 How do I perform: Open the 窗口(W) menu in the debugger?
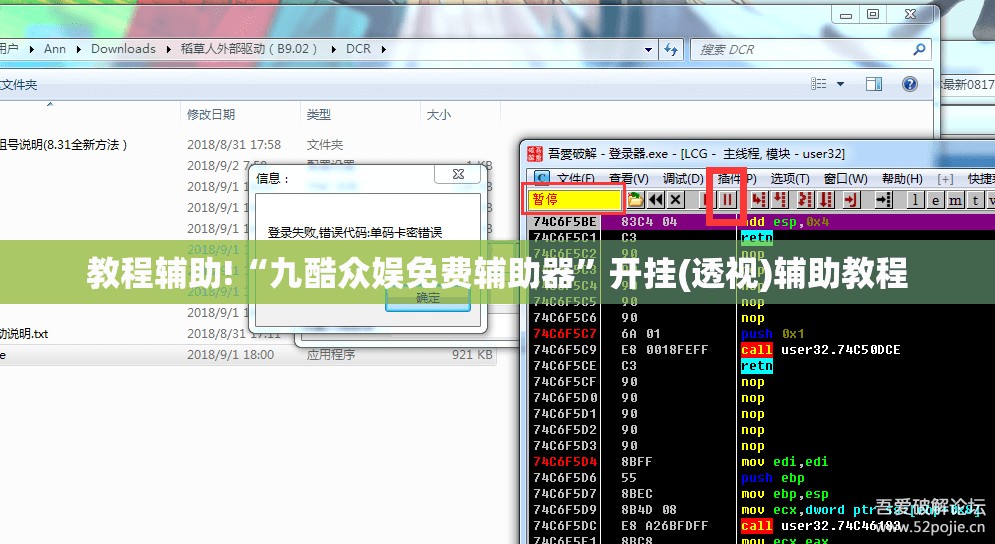click(x=845, y=179)
